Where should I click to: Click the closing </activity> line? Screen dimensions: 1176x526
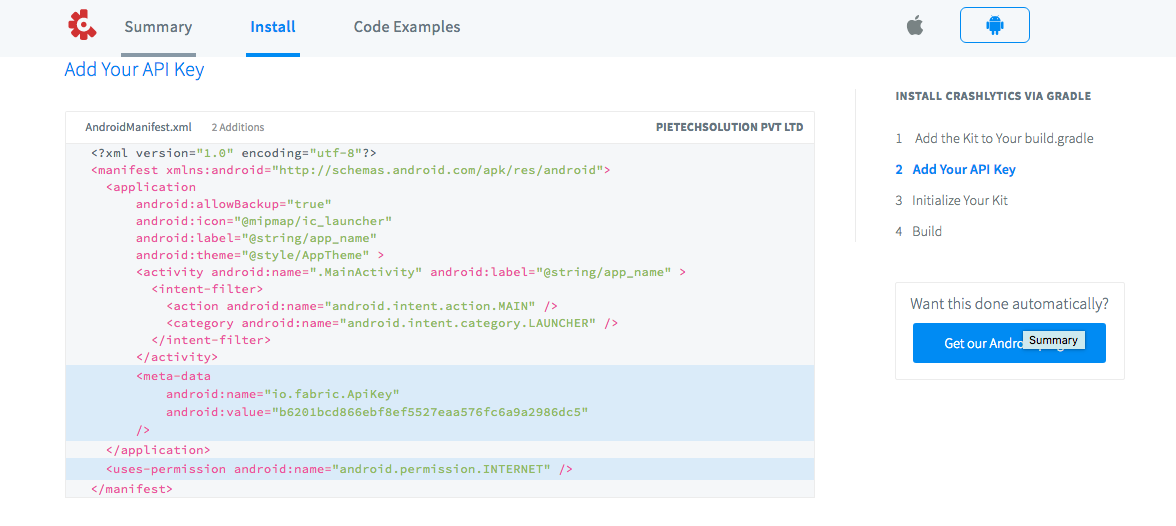pyautogui.click(x=177, y=357)
